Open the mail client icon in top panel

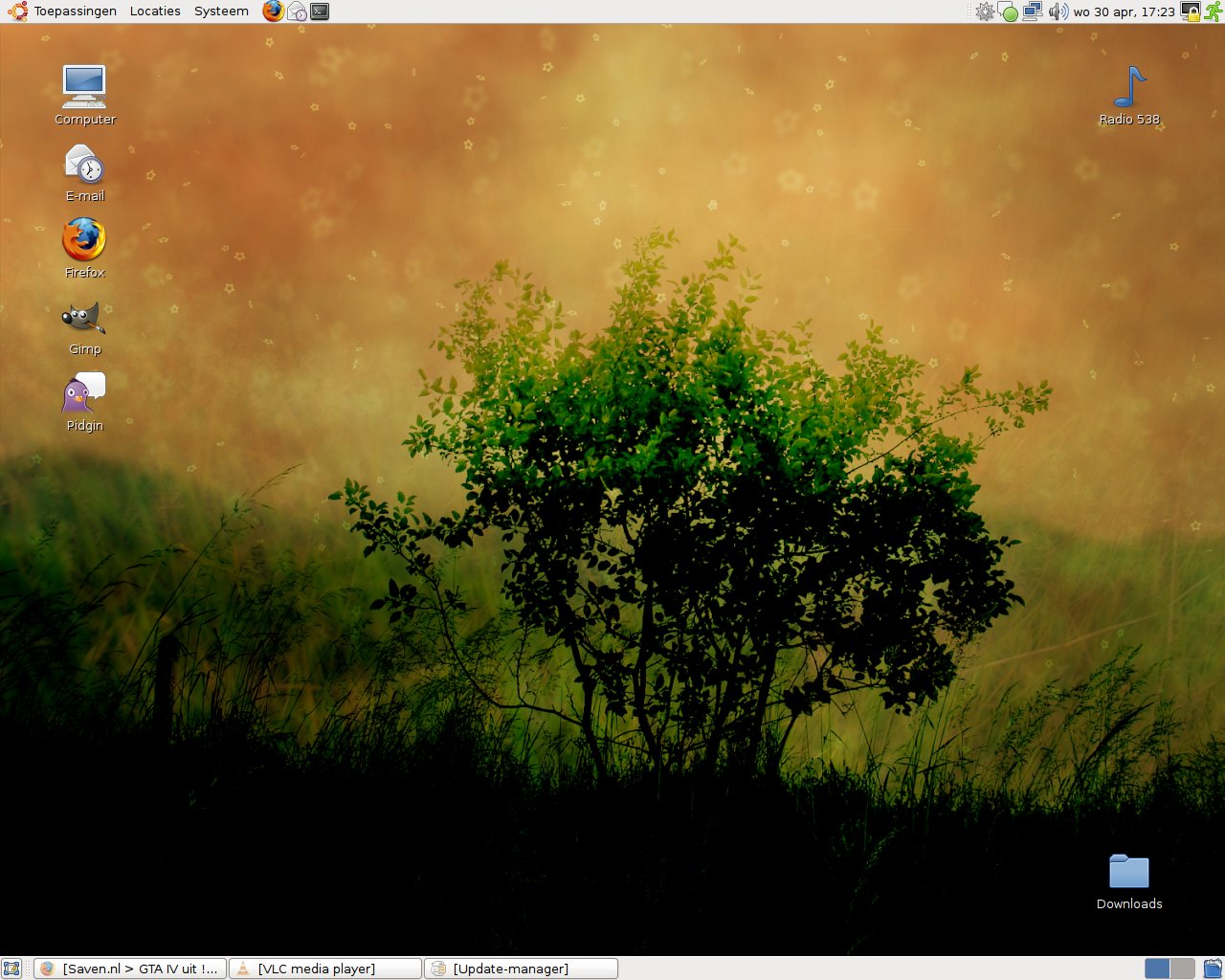pos(297,11)
